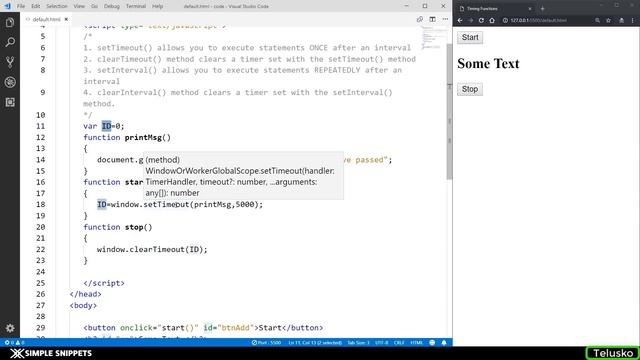Screen dimensions: 640x360
Task: Open the View menu
Action: coord(79,6)
